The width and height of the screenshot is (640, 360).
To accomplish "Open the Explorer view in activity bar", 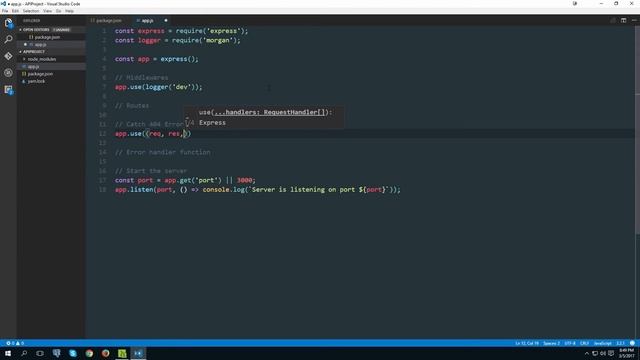I will 8,23.
